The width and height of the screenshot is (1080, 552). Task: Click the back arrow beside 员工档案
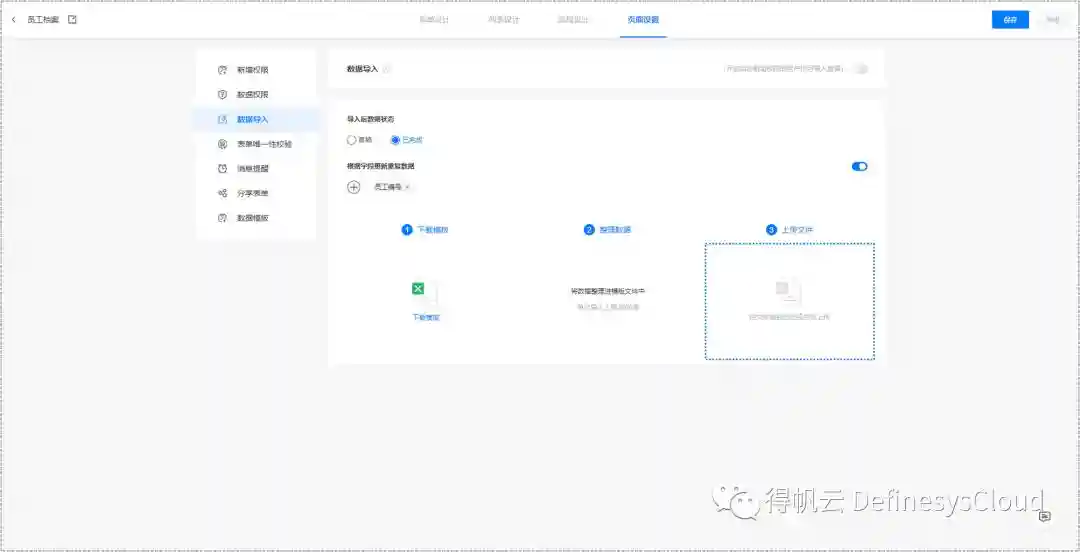click(x=13, y=20)
